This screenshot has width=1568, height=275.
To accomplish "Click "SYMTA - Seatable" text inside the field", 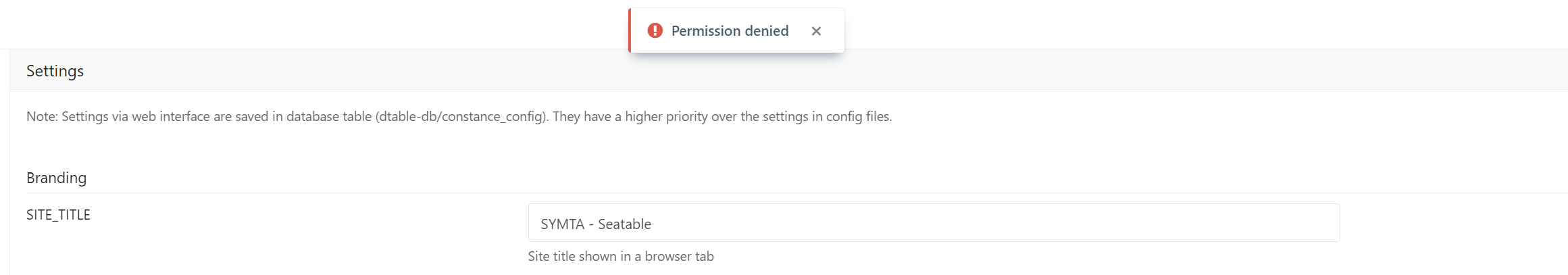I will click(595, 224).
